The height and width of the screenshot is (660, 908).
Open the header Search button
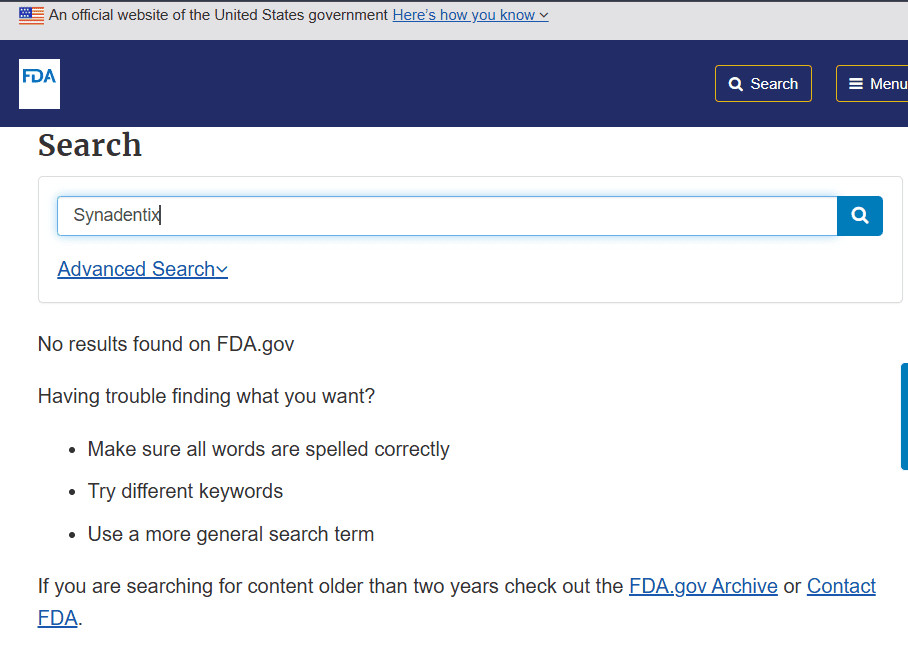[x=763, y=84]
